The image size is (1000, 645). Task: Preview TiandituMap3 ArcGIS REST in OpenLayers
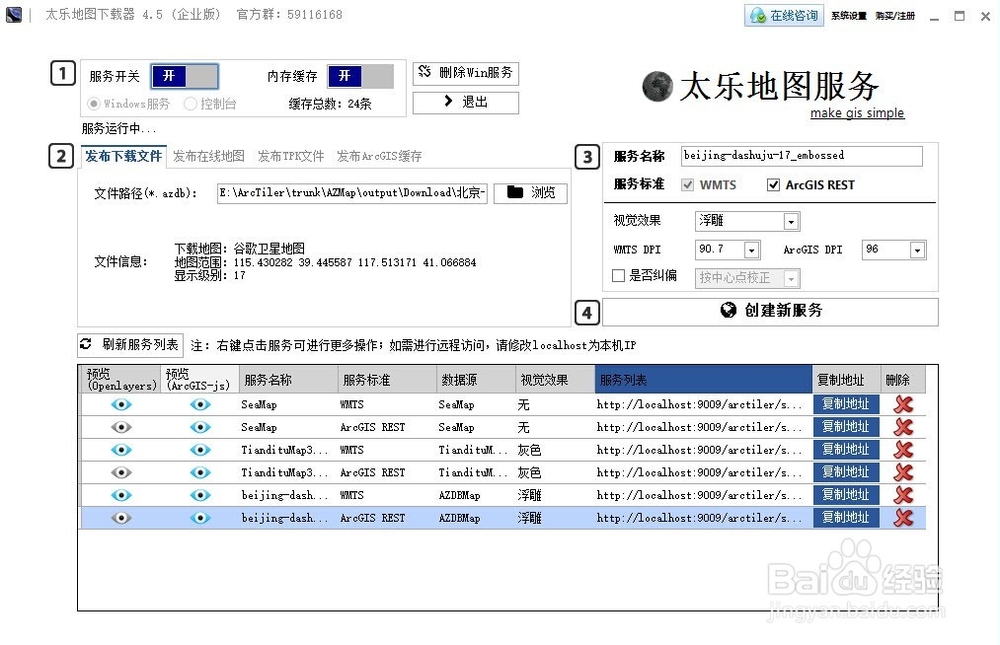coord(121,473)
